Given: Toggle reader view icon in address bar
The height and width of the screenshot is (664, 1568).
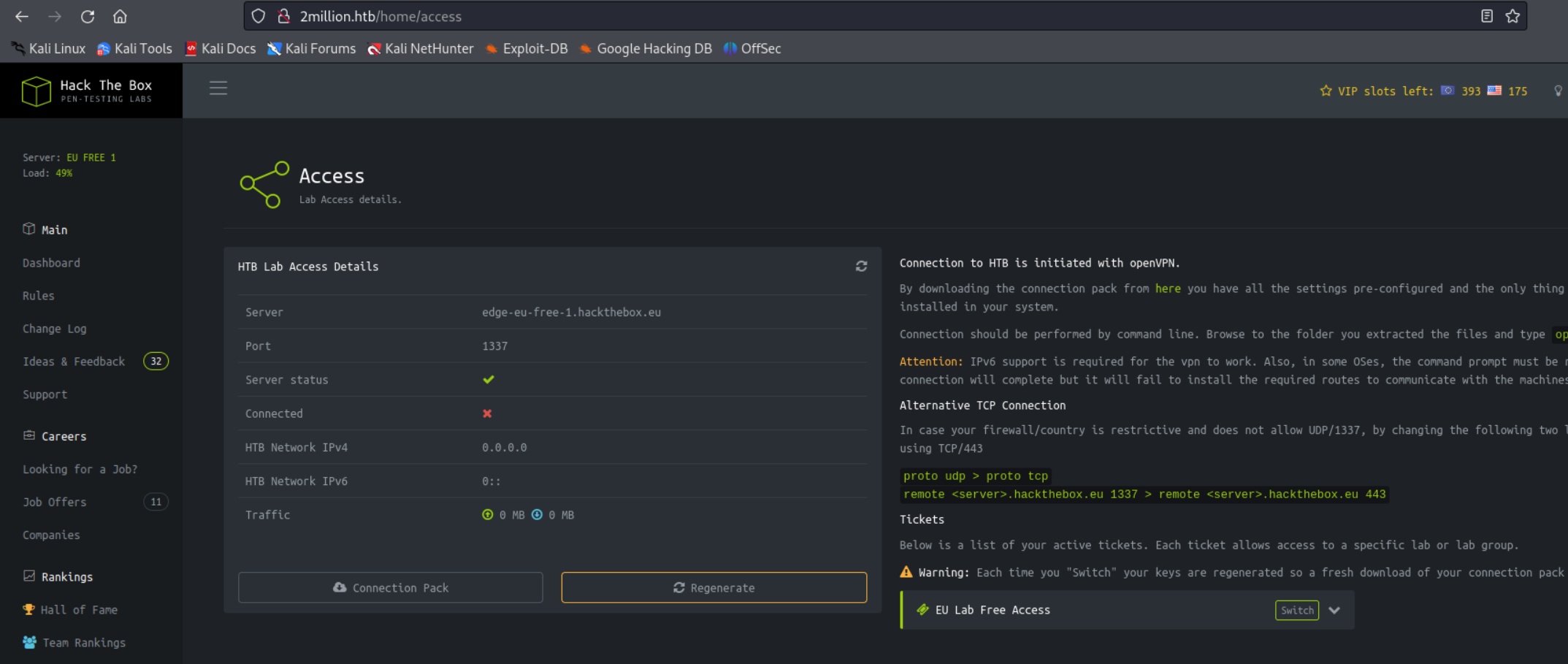Looking at the screenshot, I should [1487, 16].
